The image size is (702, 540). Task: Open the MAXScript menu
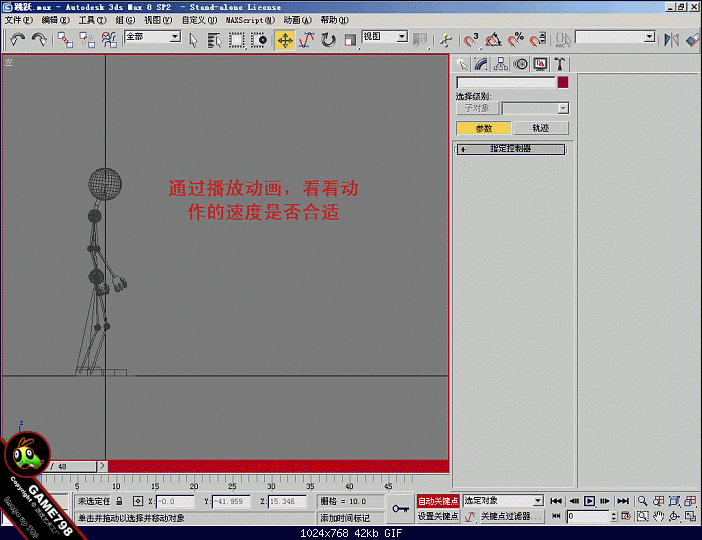coord(250,20)
